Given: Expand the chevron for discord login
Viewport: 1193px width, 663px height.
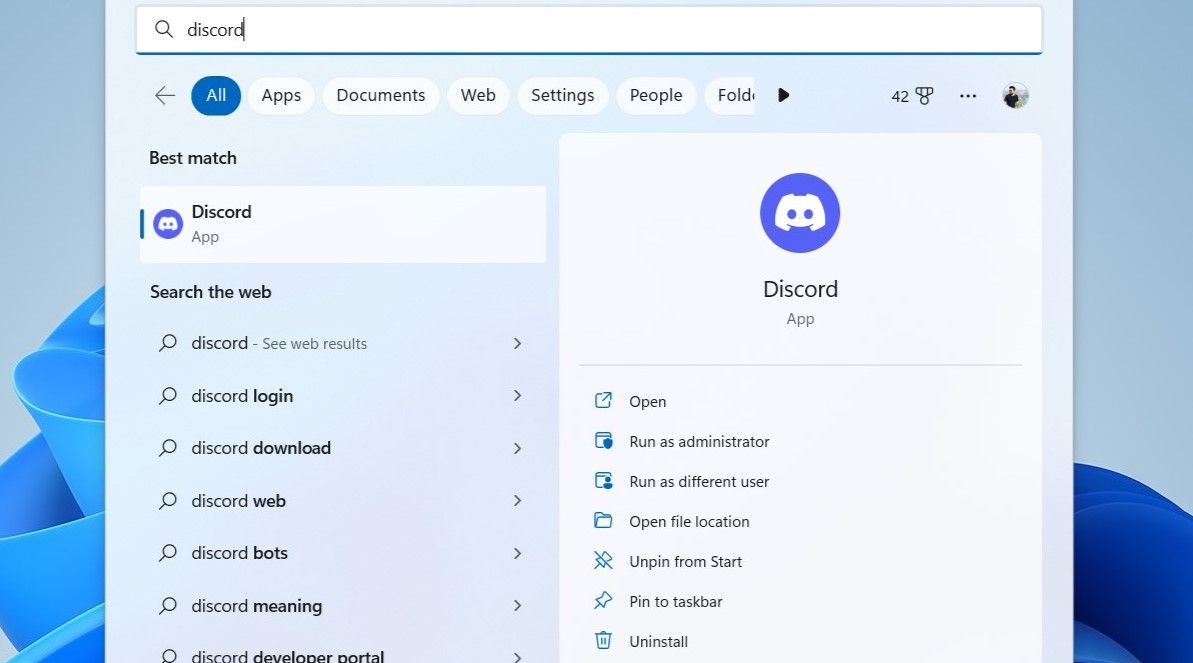Looking at the screenshot, I should click(517, 396).
